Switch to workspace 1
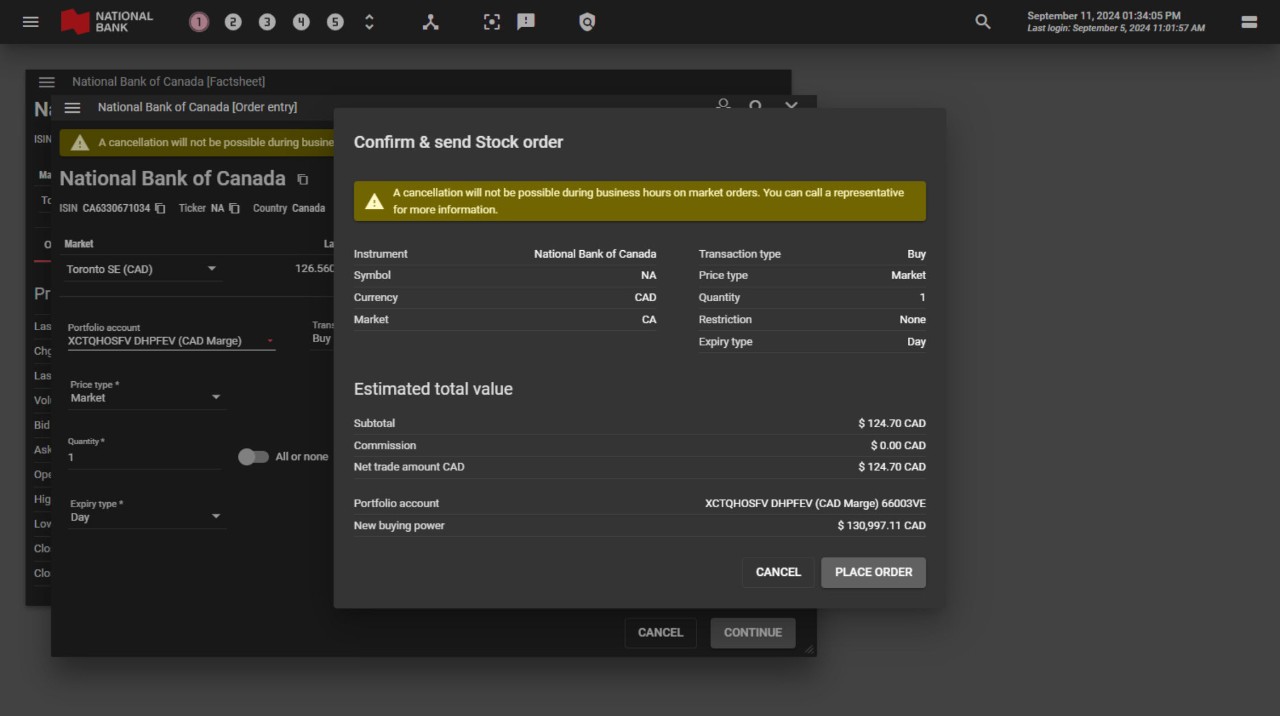Viewport: 1280px width, 716px height. pos(199,22)
